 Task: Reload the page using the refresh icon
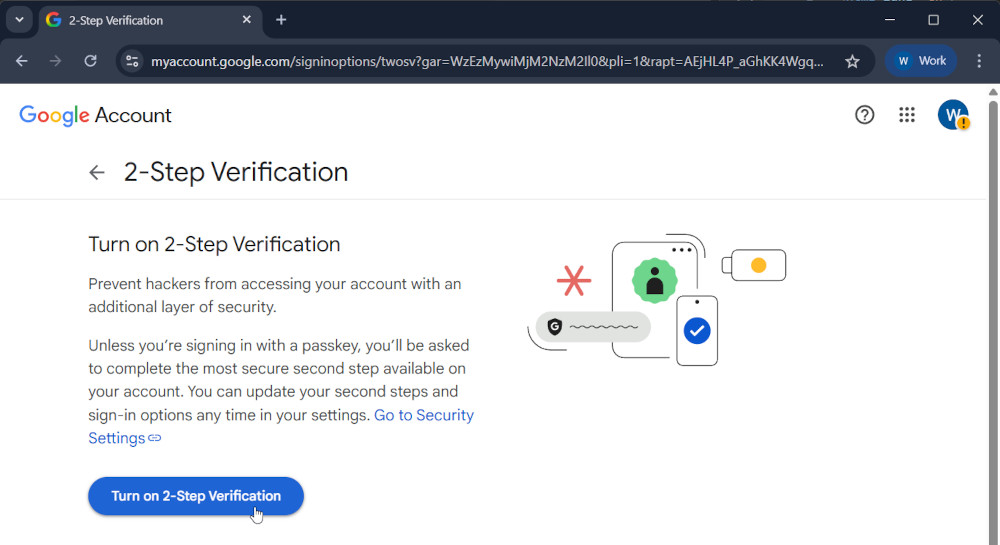[90, 61]
